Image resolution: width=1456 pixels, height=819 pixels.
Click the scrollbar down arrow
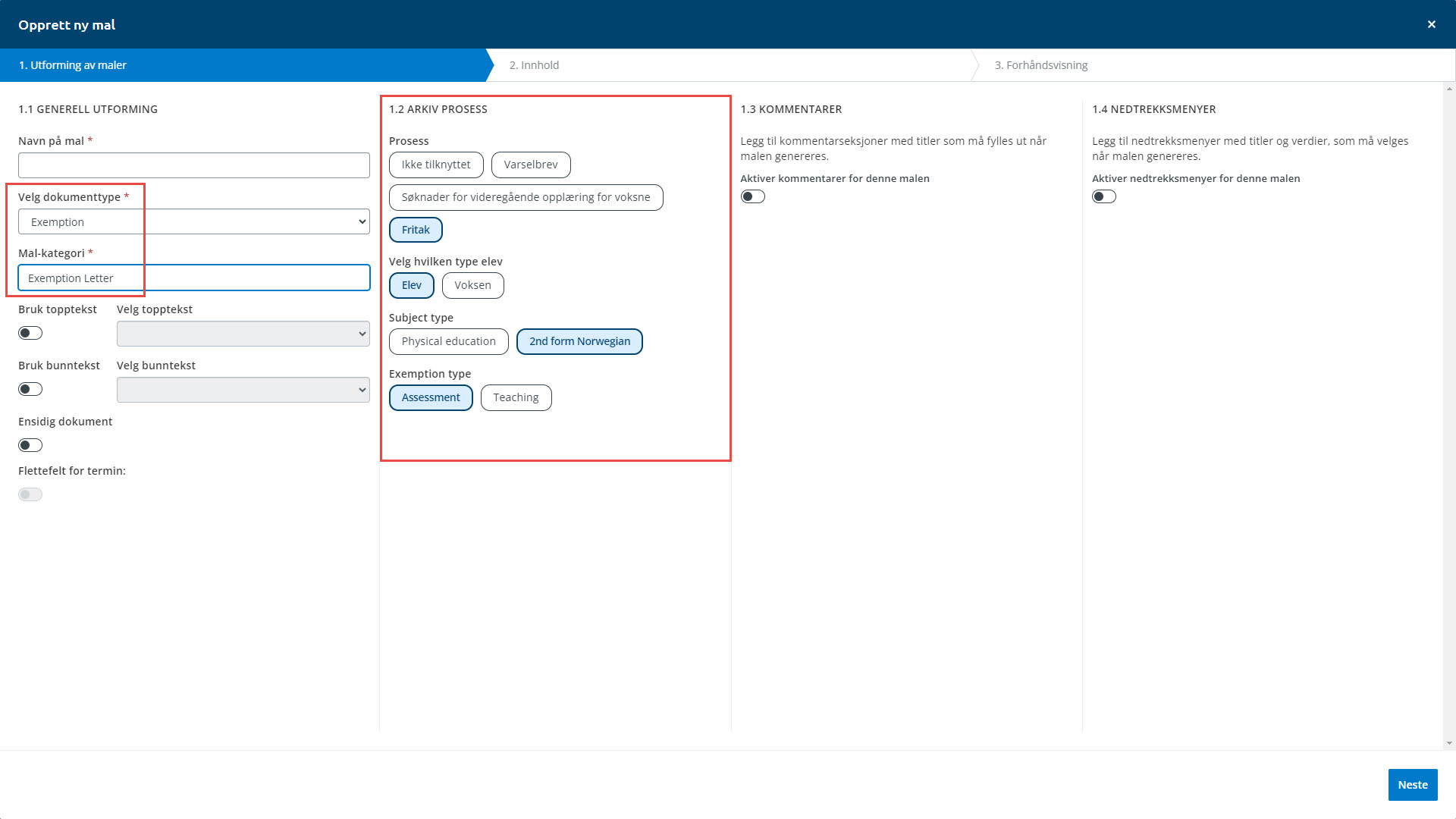(1449, 744)
